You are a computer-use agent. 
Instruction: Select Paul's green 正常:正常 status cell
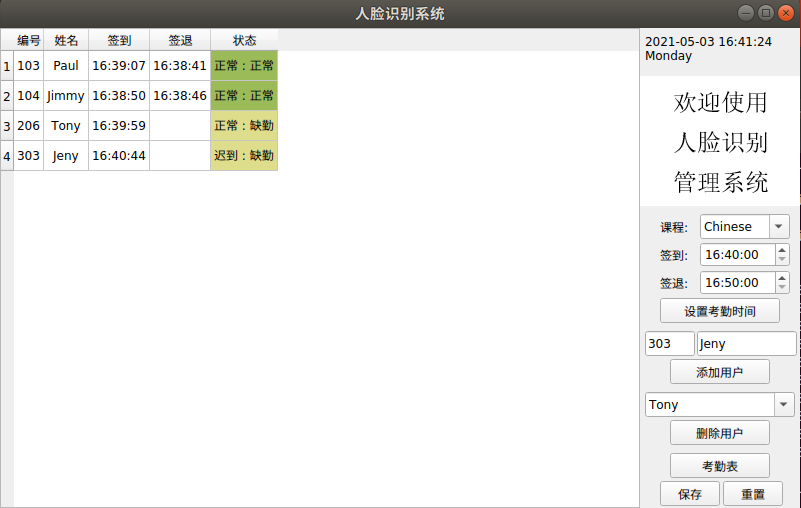tap(244, 66)
